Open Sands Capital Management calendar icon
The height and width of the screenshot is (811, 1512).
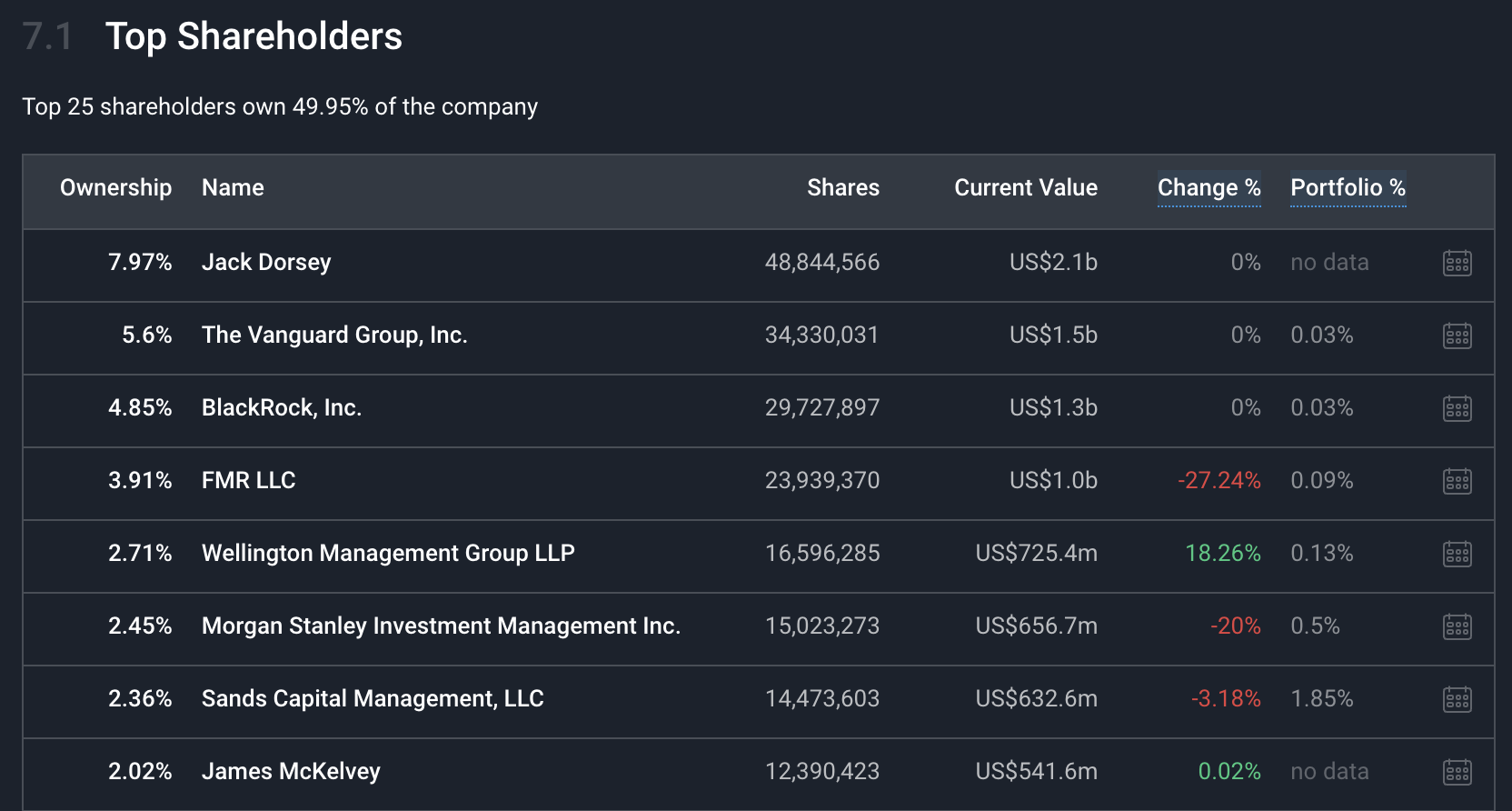coord(1457,699)
